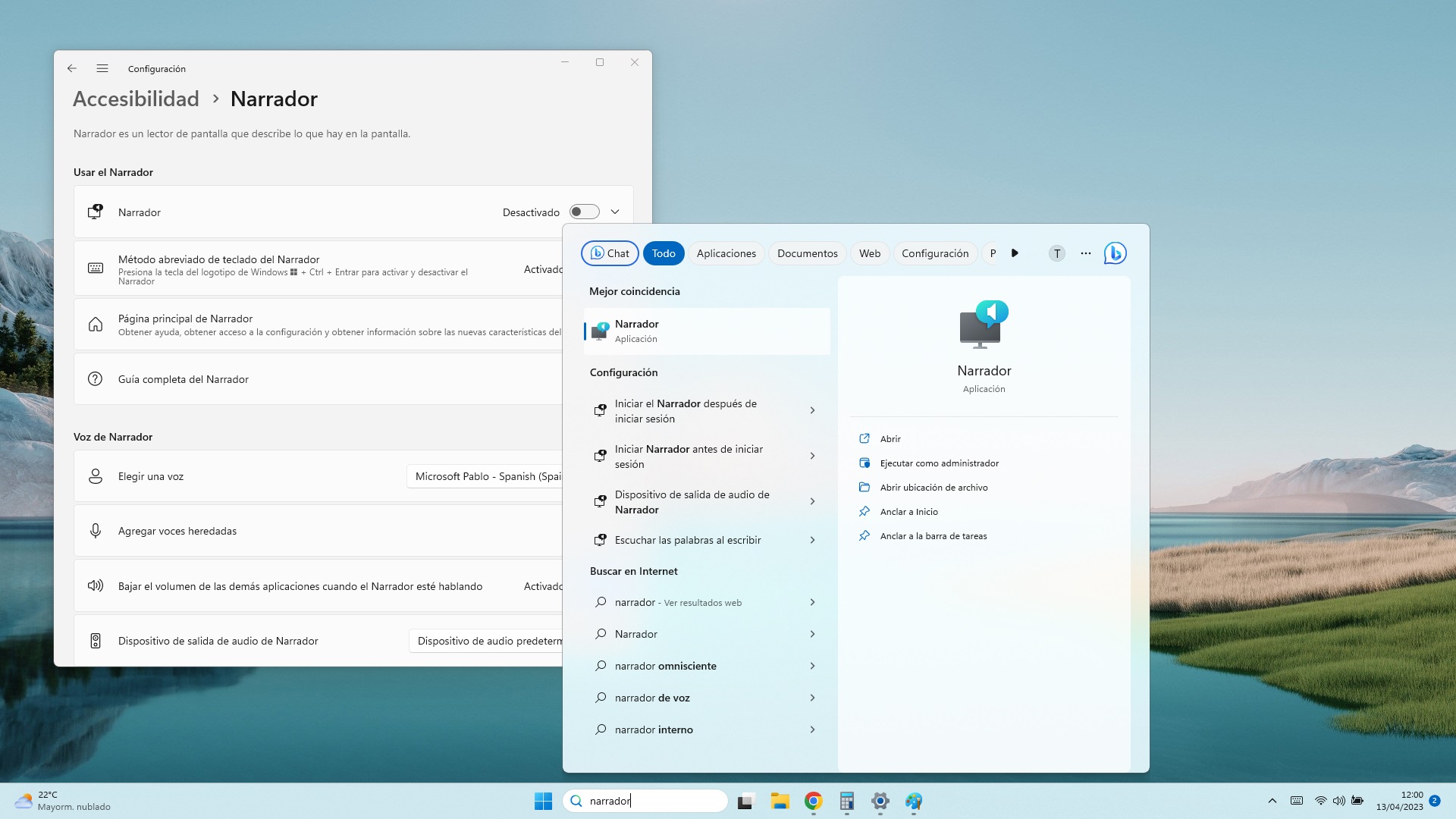Image resolution: width=1456 pixels, height=819 pixels.
Task: Open Google Chrome from the taskbar
Action: (x=814, y=801)
